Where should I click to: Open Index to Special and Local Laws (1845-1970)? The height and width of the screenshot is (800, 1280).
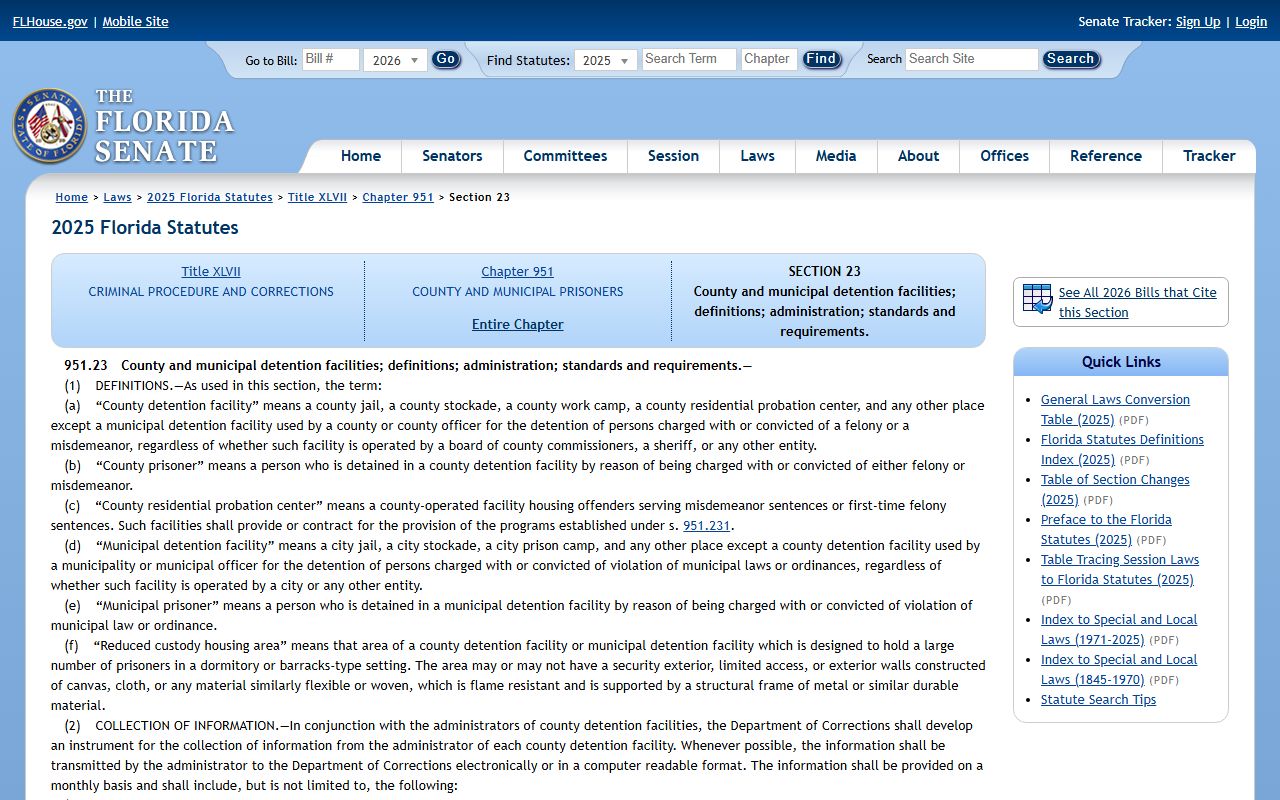click(1119, 669)
